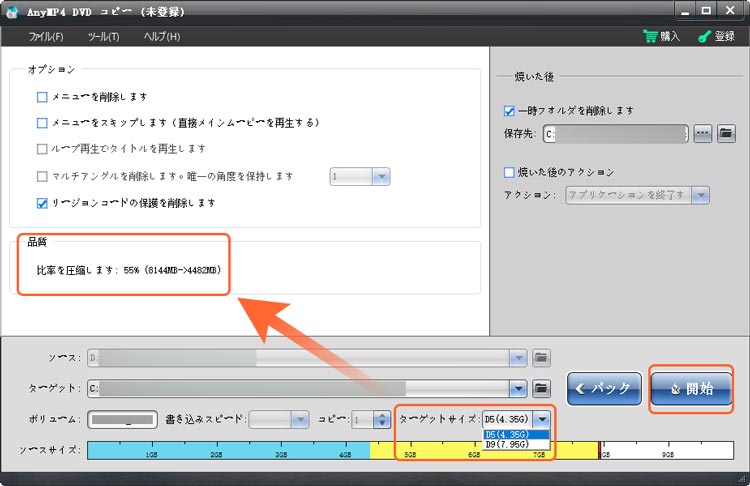Open the ツール(T) menu
750x486 pixels.
[103, 36]
